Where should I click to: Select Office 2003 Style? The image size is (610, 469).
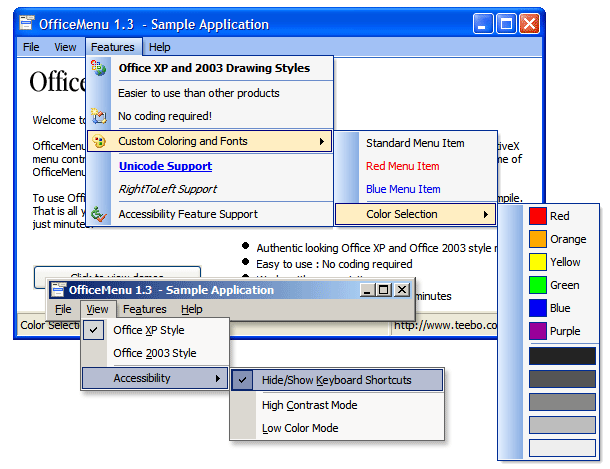155,353
